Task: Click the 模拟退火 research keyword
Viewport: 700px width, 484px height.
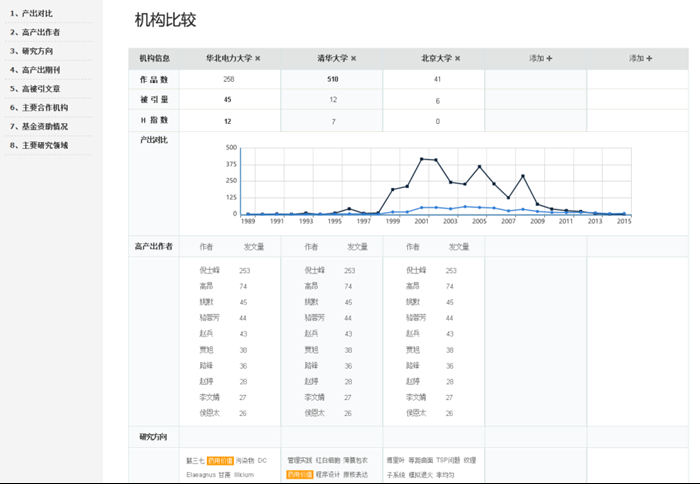Action: point(421,475)
